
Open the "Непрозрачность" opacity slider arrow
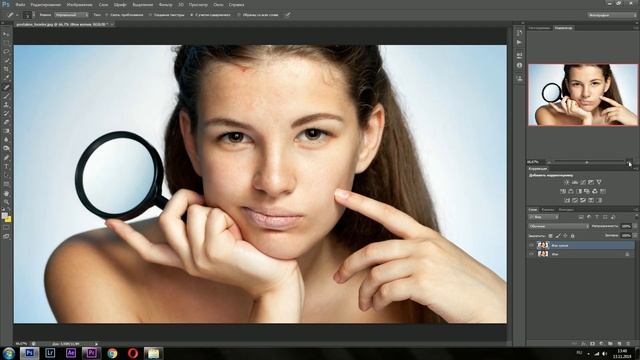[x=635, y=226]
